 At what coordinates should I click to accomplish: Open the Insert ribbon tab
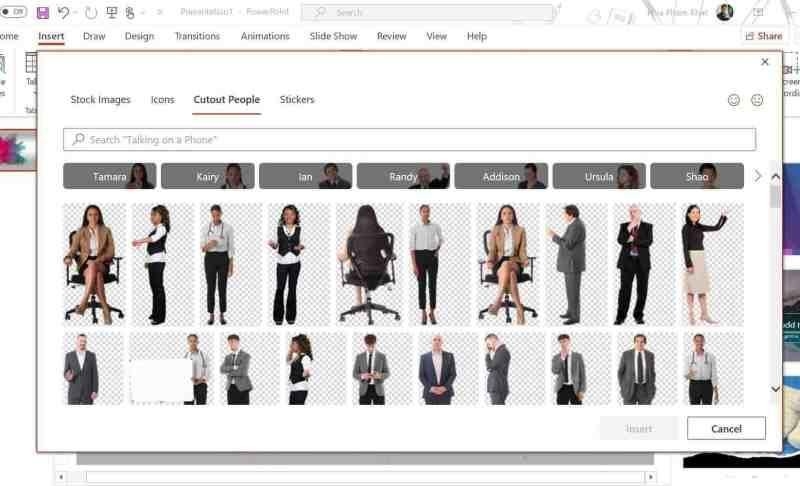coord(51,36)
